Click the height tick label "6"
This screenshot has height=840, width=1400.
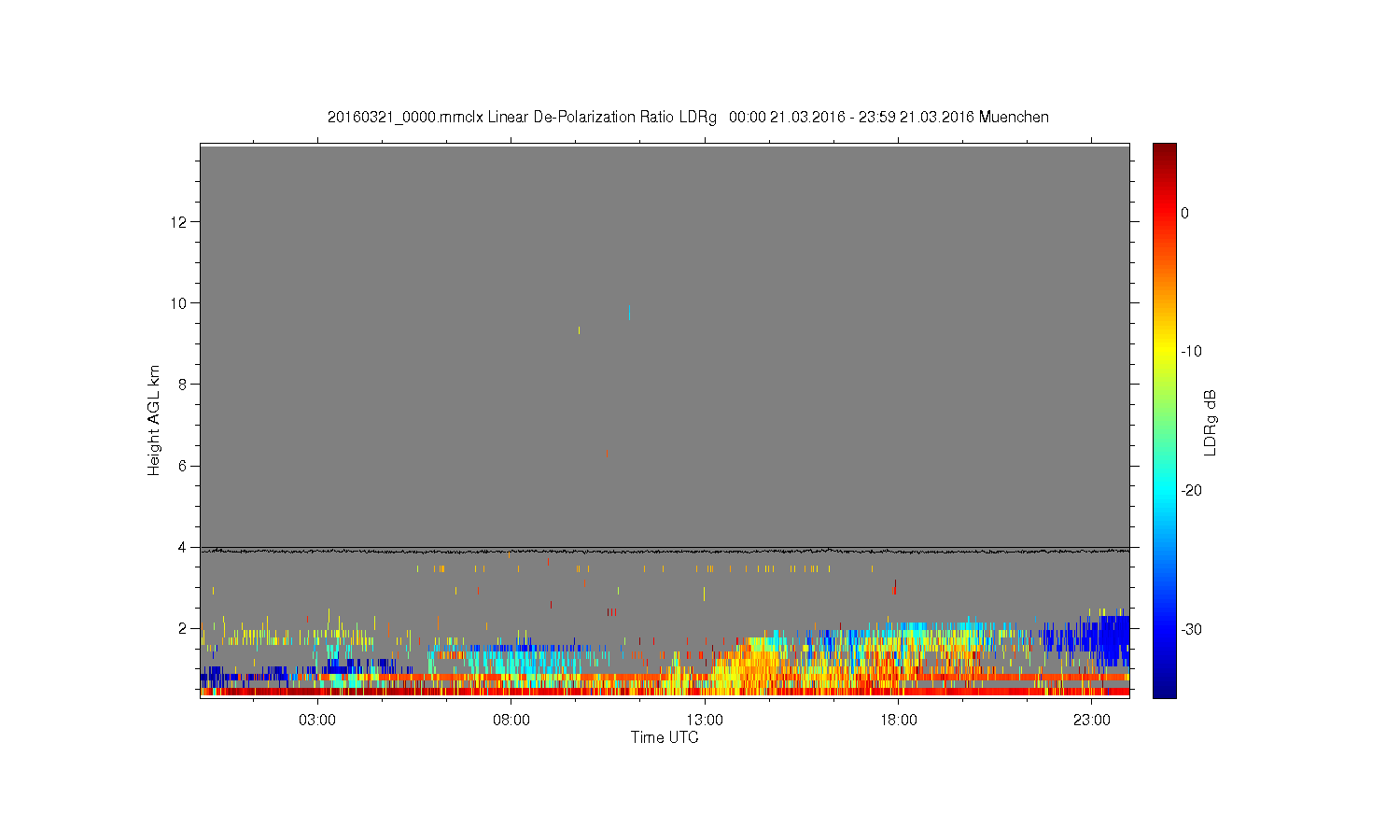[184, 466]
